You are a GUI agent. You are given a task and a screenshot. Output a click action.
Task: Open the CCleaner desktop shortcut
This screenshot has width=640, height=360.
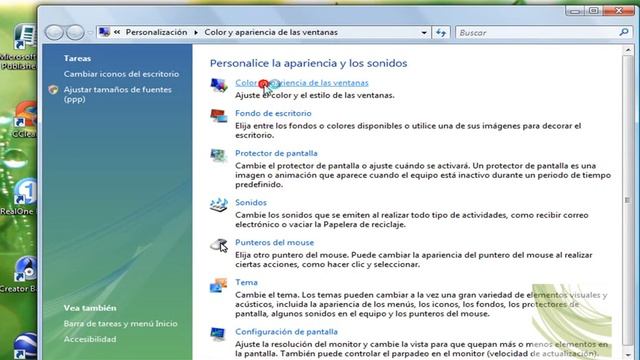tap(24, 120)
